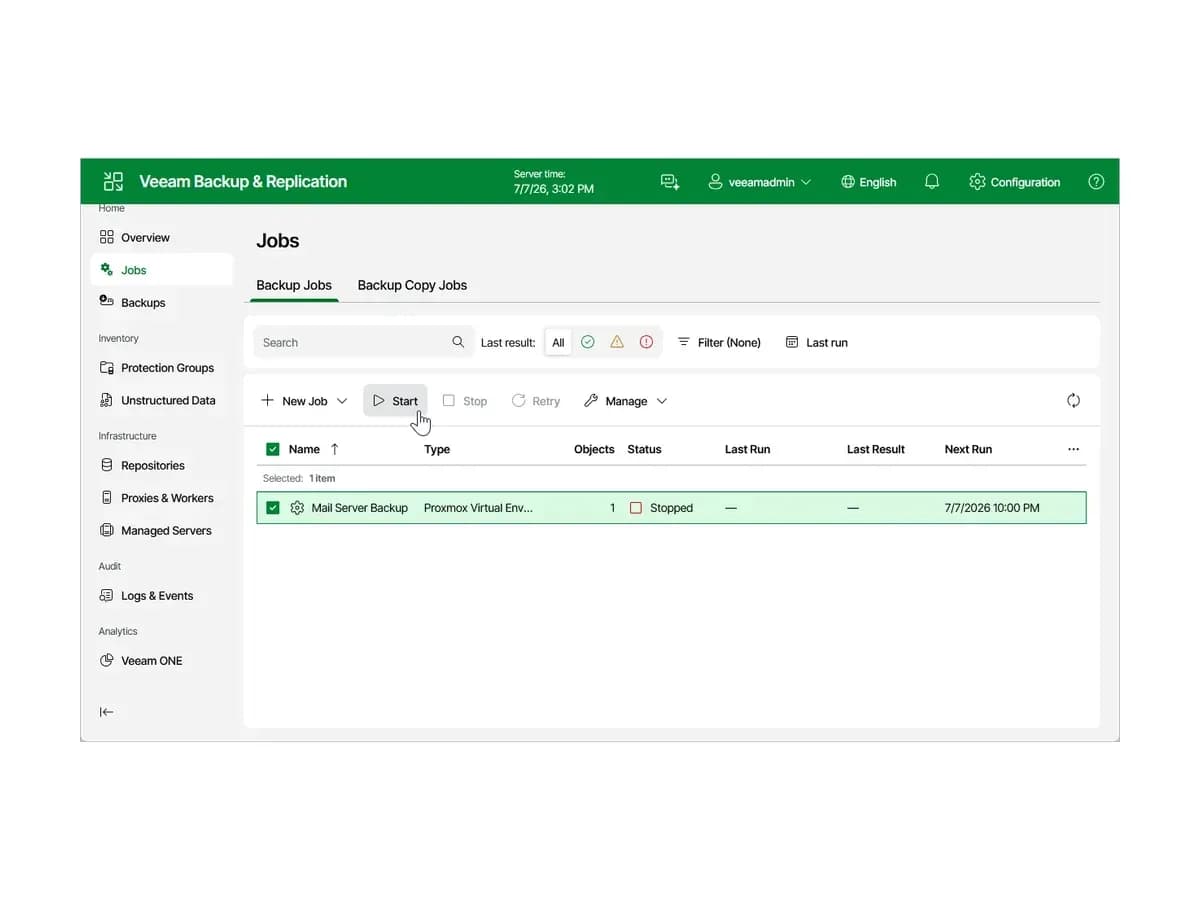Click the Veeam ONE pie chart icon
The image size is (1200, 900).
pyautogui.click(x=107, y=661)
